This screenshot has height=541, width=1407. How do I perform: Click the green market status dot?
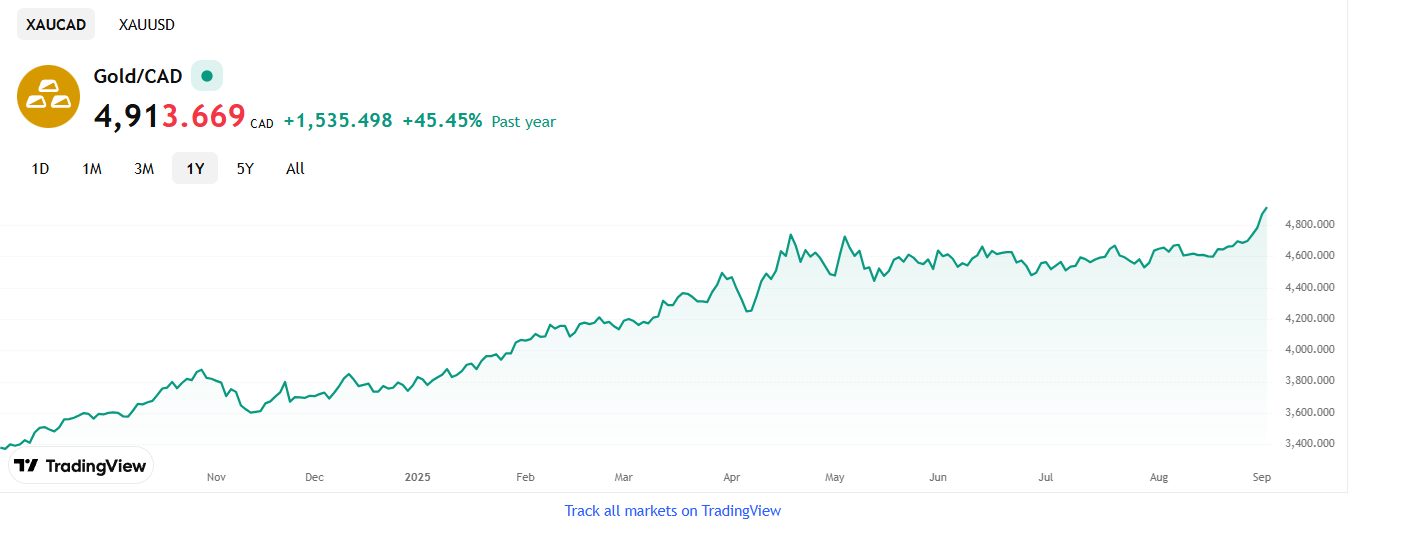(207, 76)
